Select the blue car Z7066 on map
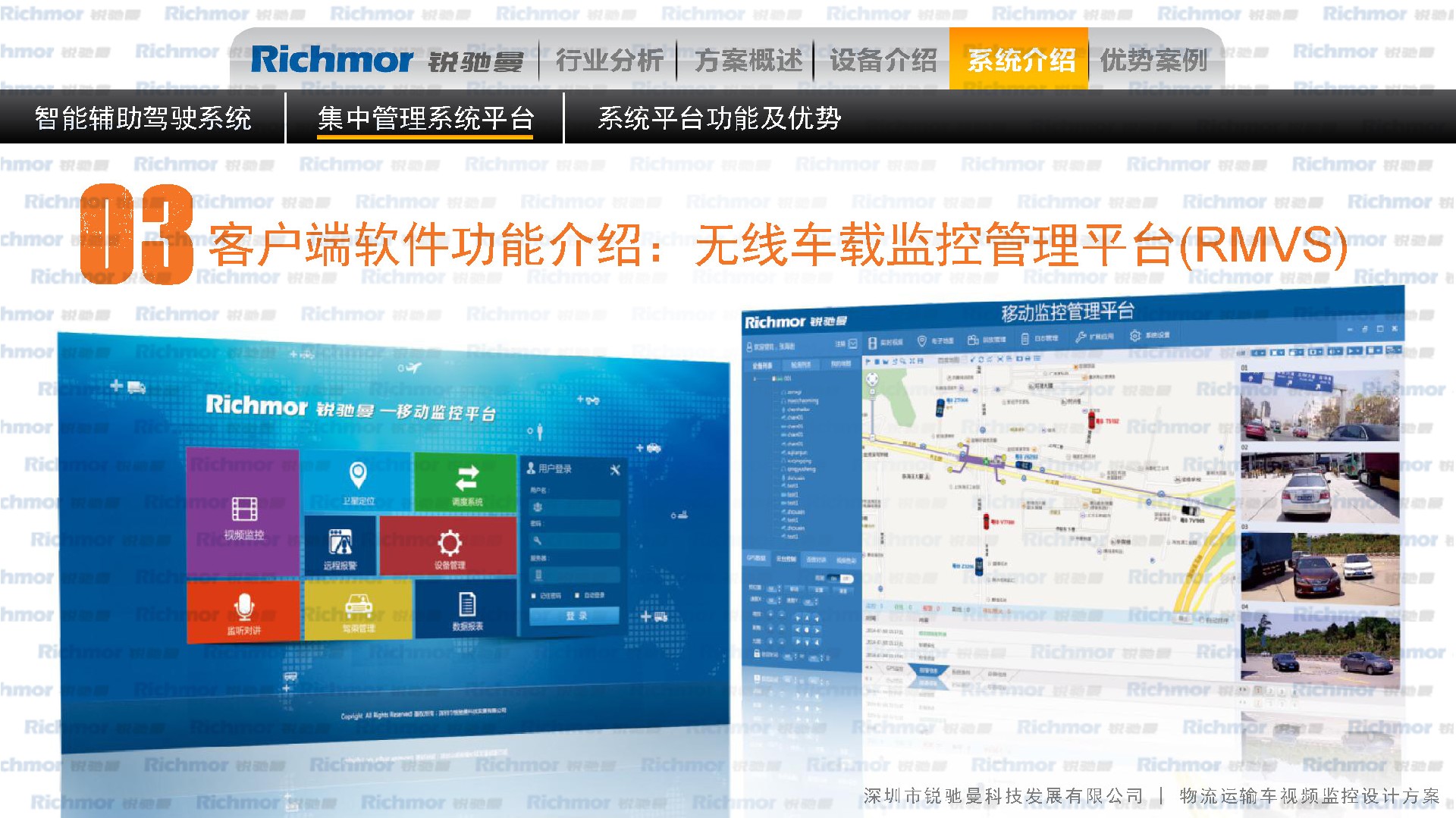 coord(940,407)
